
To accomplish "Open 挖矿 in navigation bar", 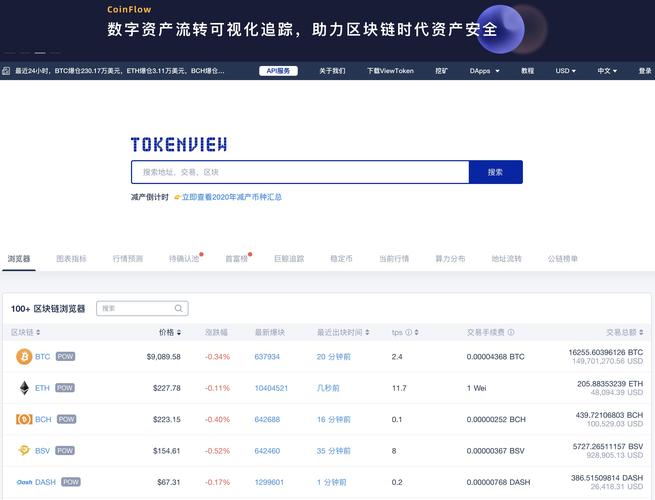I will click(x=442, y=71).
